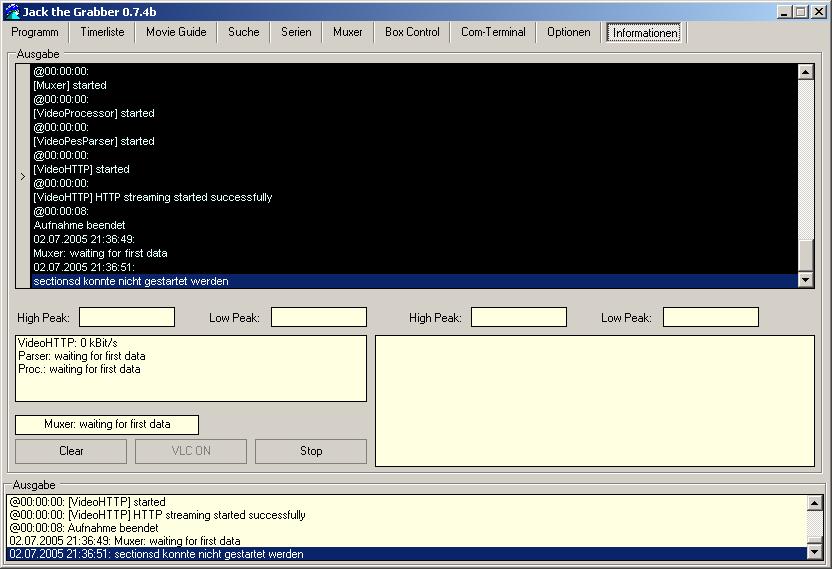This screenshot has width=832, height=569.
Task: Select bottom log row '21:36:51: sectionsd konnte nicht...'
Action: click(407, 554)
